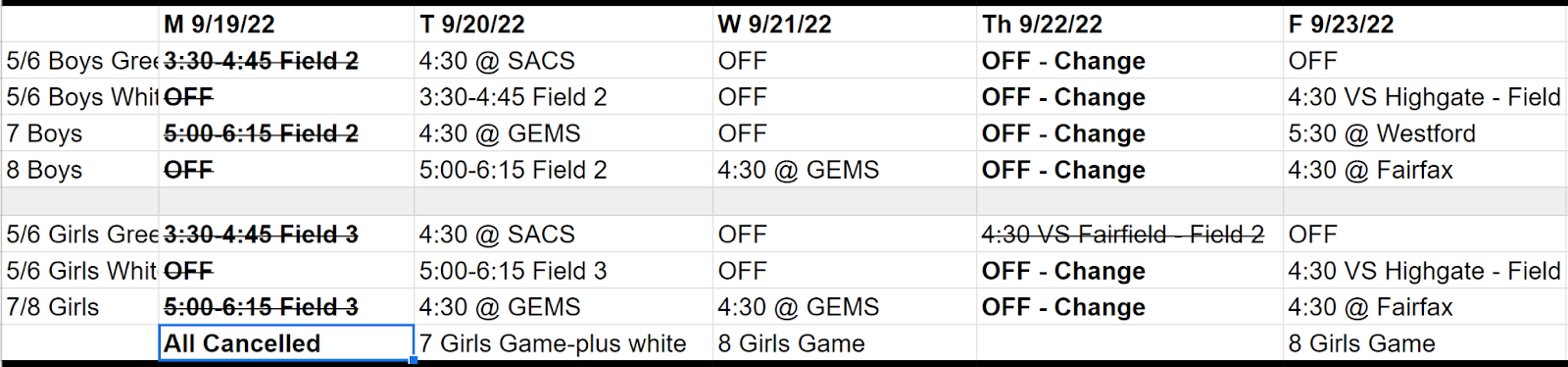Click 8 Boys Wednesday '4:30 @ GEMS' cell
Viewport: 1568px width, 367px height.
[845, 170]
